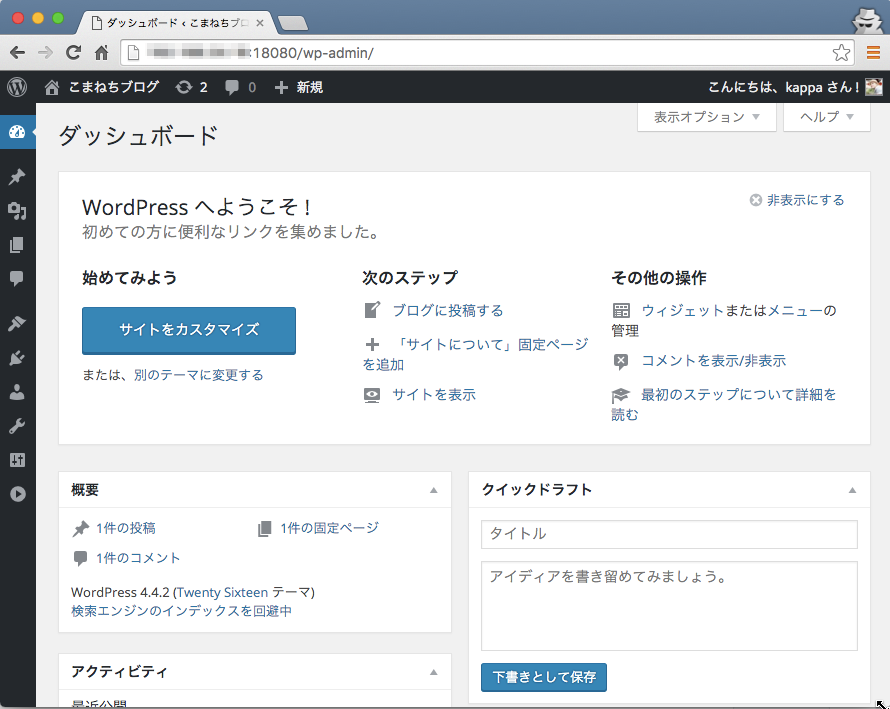Open 新規 menu in admin bar
The image size is (890, 709).
click(310, 87)
